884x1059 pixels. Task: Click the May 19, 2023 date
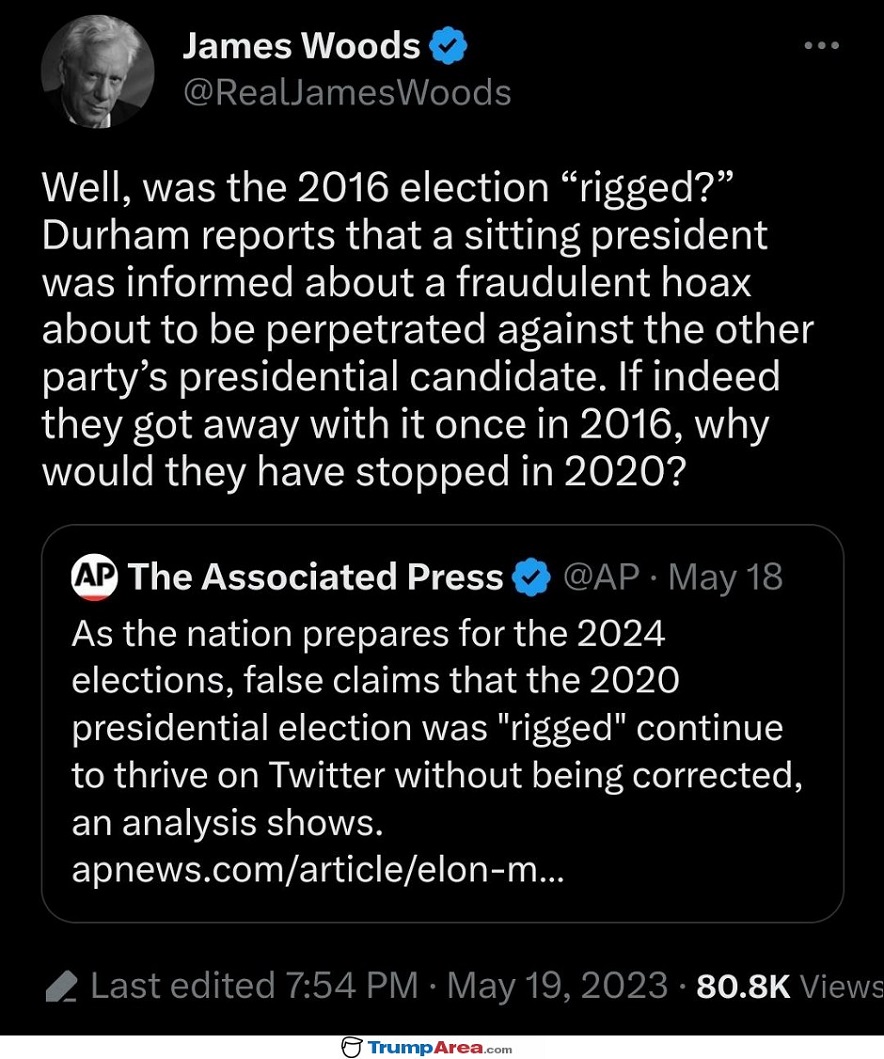[557, 987]
